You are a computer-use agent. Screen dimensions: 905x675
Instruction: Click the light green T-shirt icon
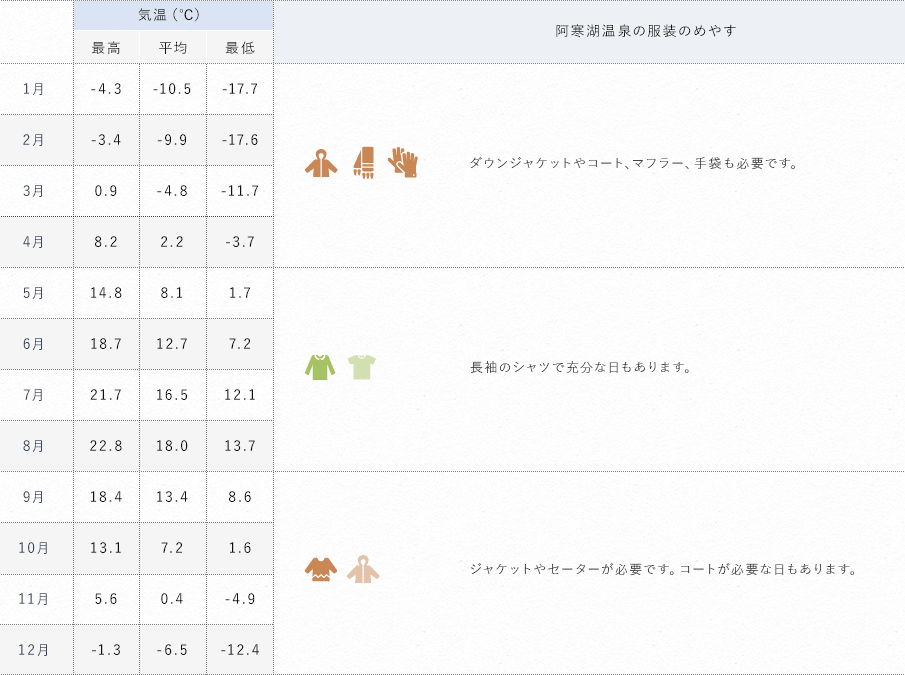(362, 367)
